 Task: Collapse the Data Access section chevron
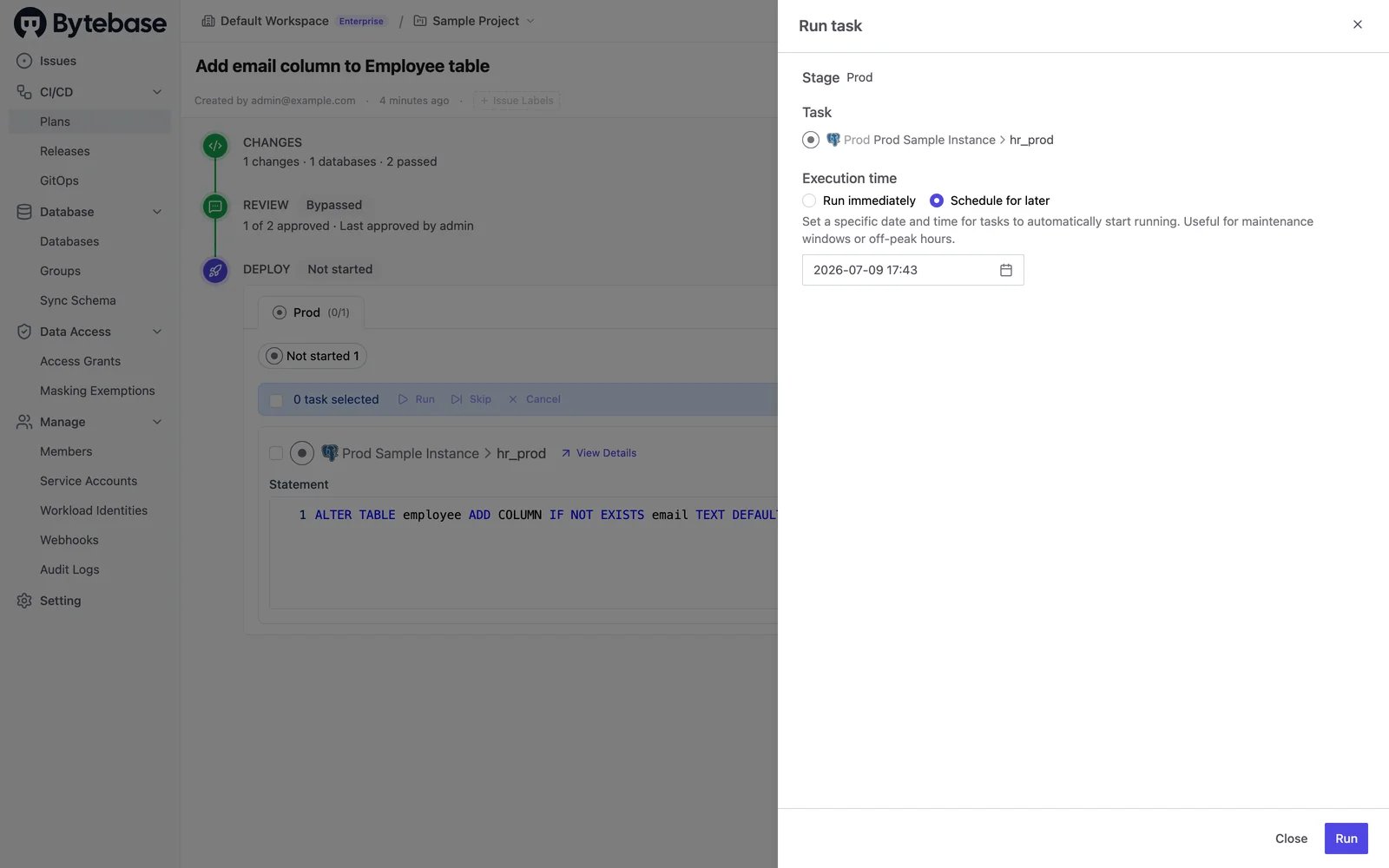pyautogui.click(x=157, y=332)
